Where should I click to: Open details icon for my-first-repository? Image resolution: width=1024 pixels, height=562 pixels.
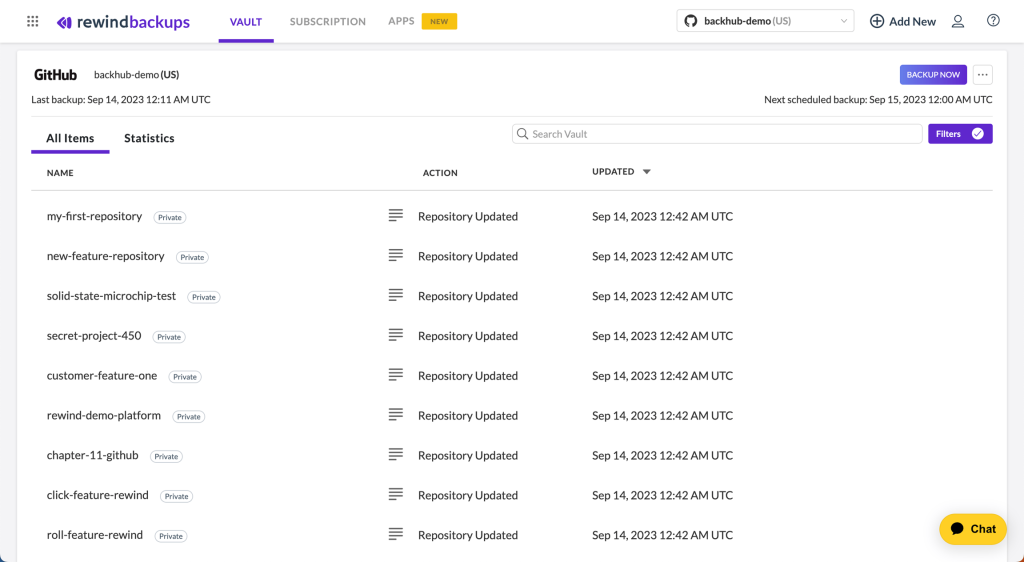[396, 215]
